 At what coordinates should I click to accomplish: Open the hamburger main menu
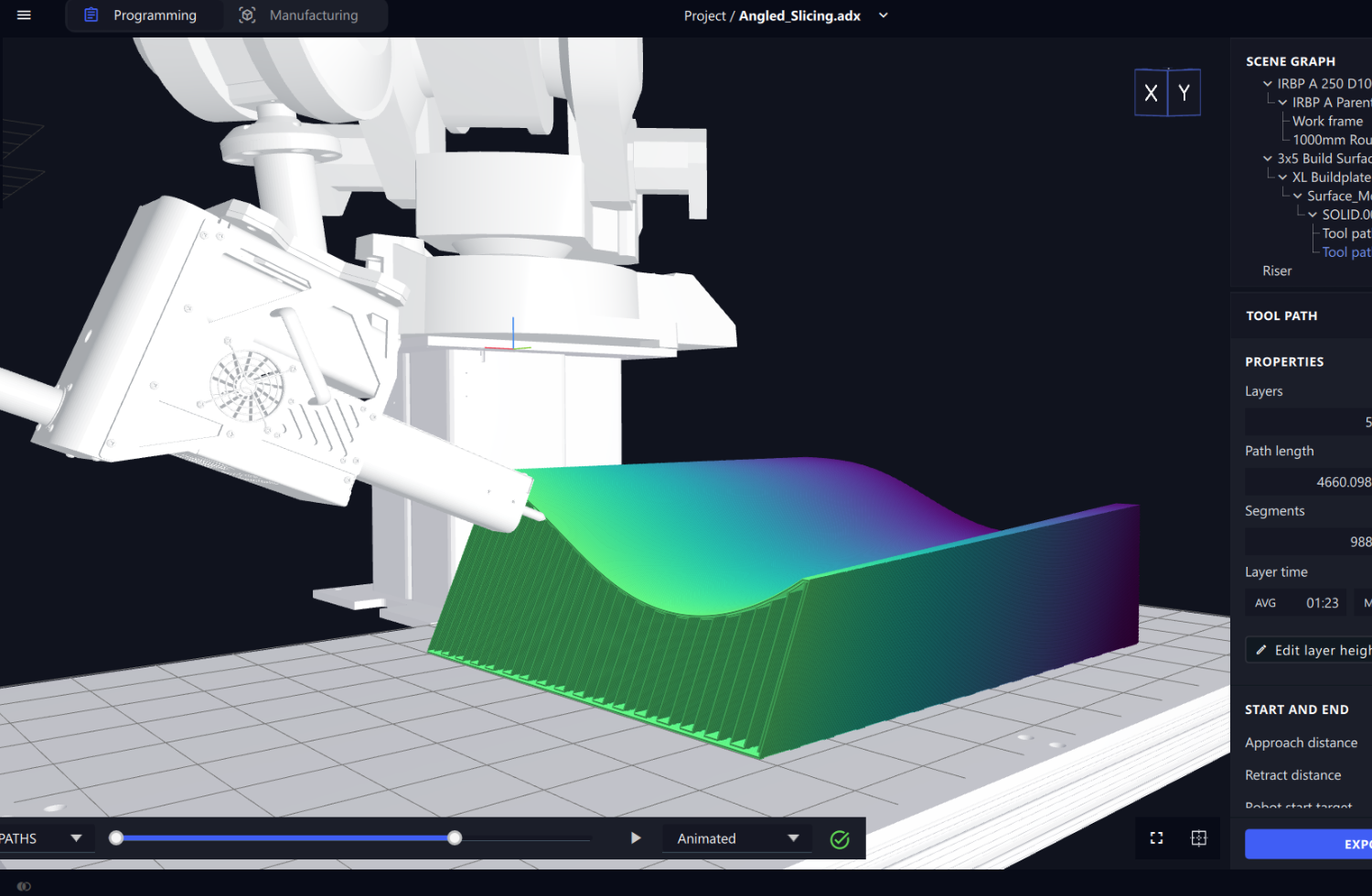(x=24, y=16)
